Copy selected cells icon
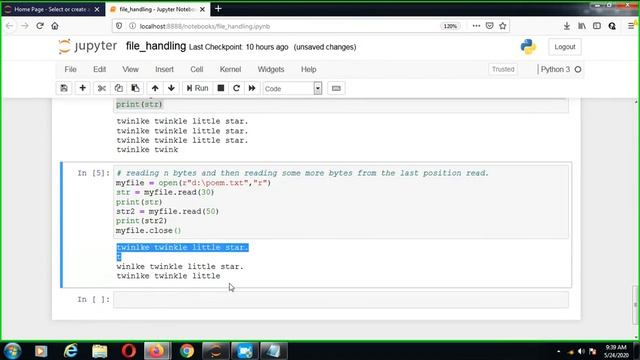This screenshot has width=640, height=360. pos(118,88)
